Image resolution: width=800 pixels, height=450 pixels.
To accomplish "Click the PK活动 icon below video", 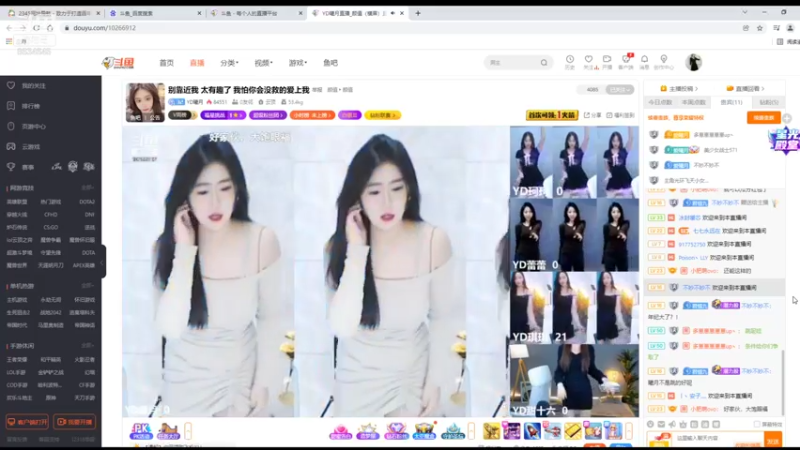I will coord(141,431).
